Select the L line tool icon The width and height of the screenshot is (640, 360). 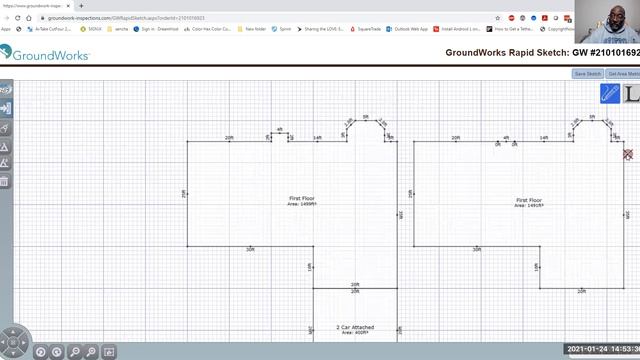click(631, 93)
